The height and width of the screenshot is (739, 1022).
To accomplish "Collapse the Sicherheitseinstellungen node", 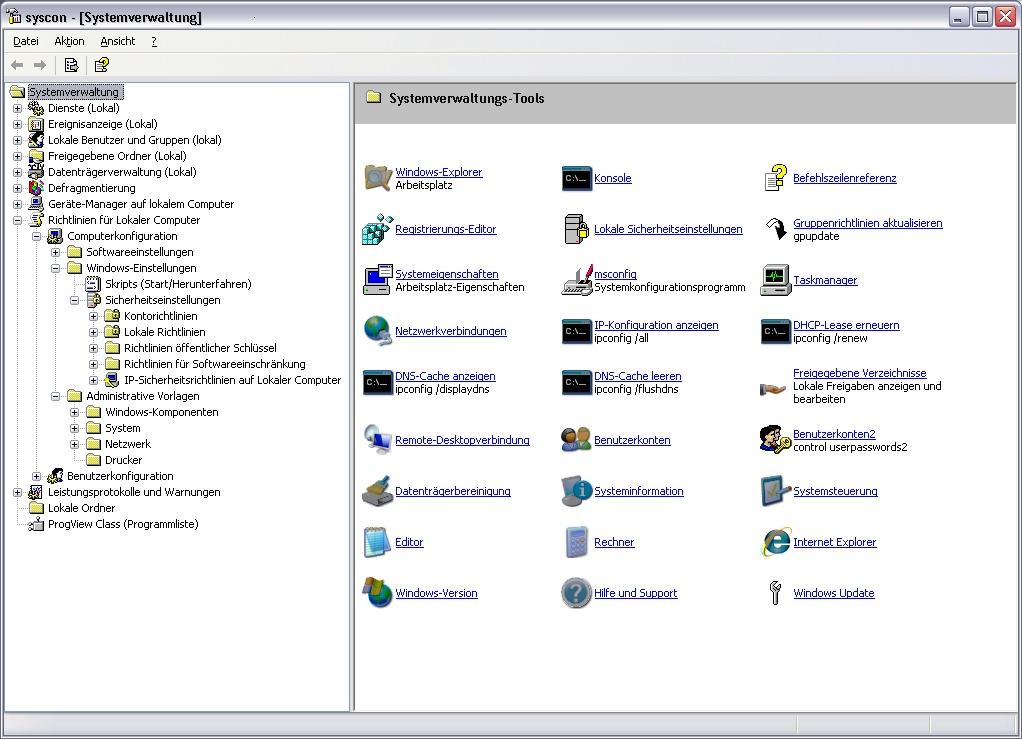I will click(x=74, y=300).
